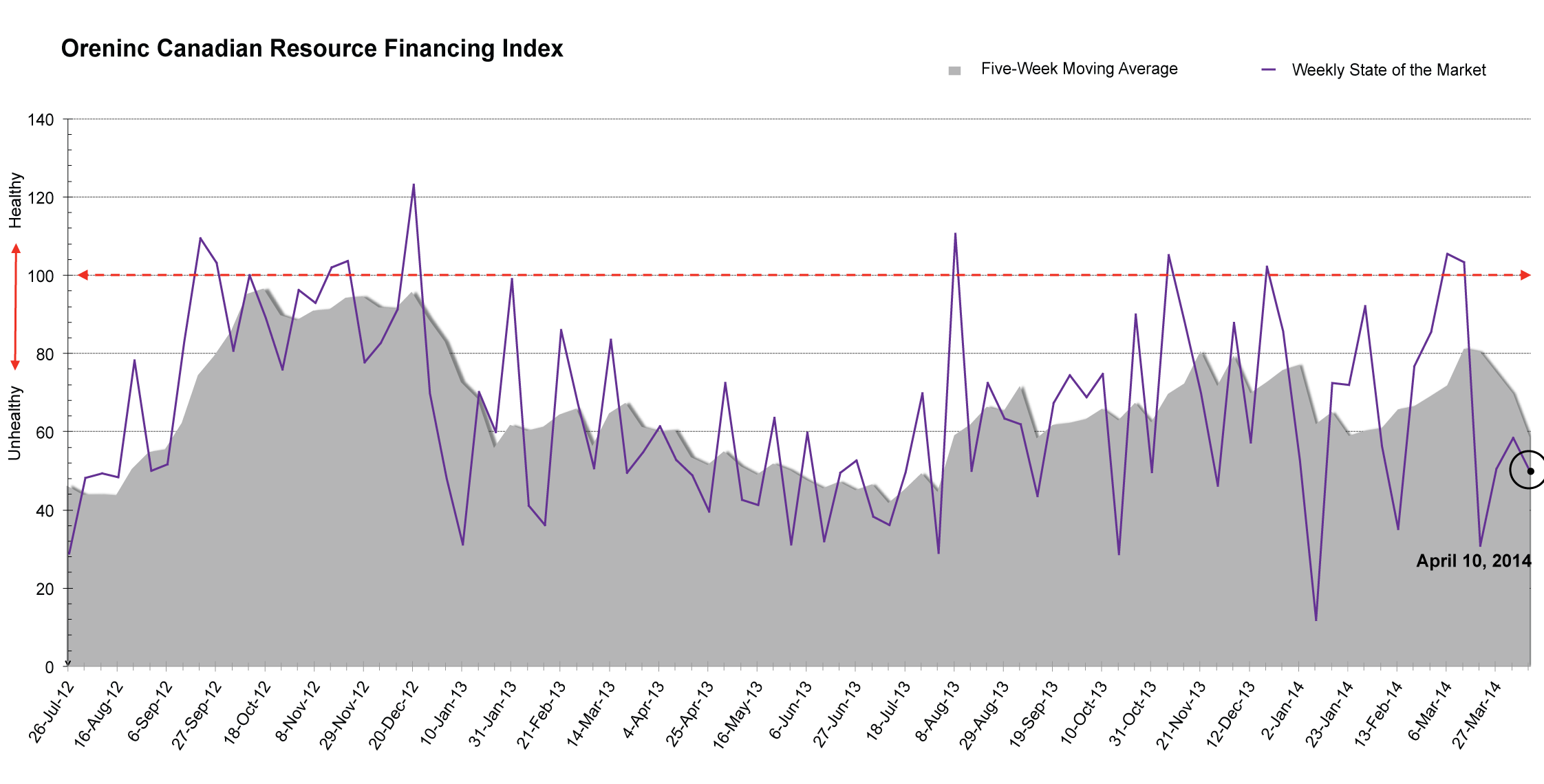This screenshot has width=1544, height=784.
Task: Click the 8-Aug-13 date label
Action: 937,712
